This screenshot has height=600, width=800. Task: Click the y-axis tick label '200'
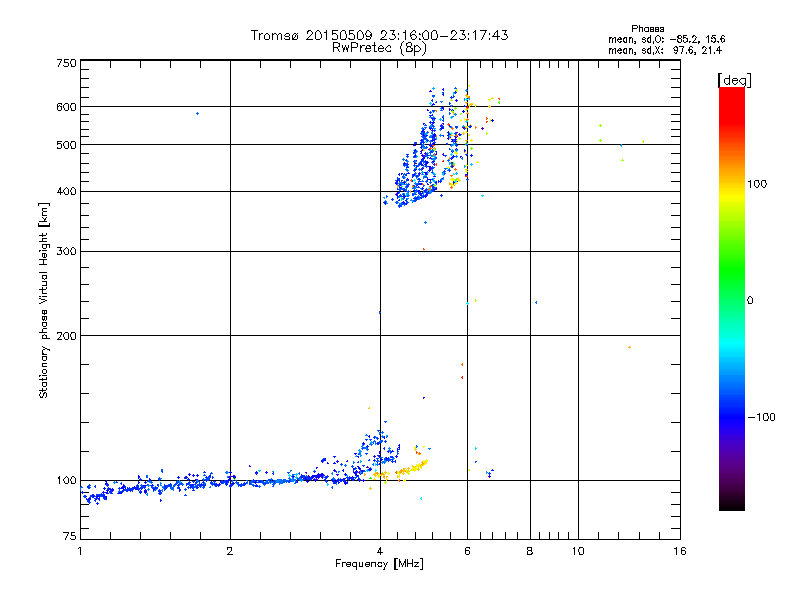(x=66, y=336)
